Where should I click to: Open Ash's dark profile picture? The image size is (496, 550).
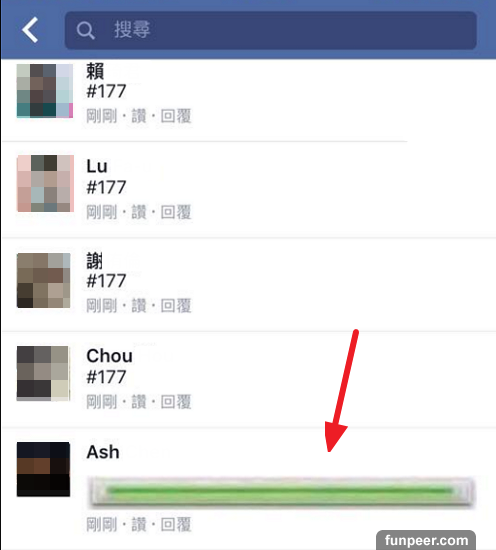[43, 469]
